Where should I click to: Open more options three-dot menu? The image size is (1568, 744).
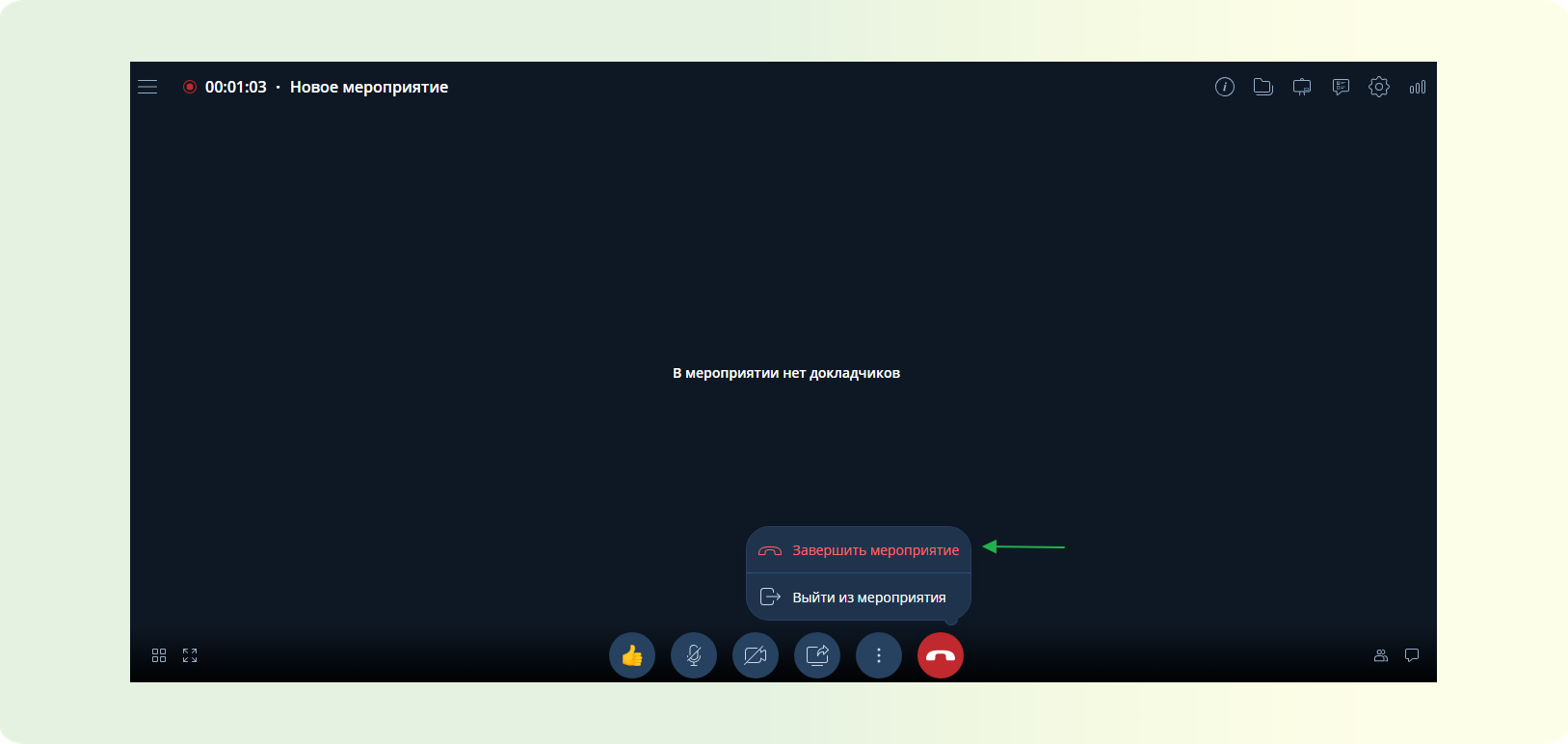click(879, 655)
